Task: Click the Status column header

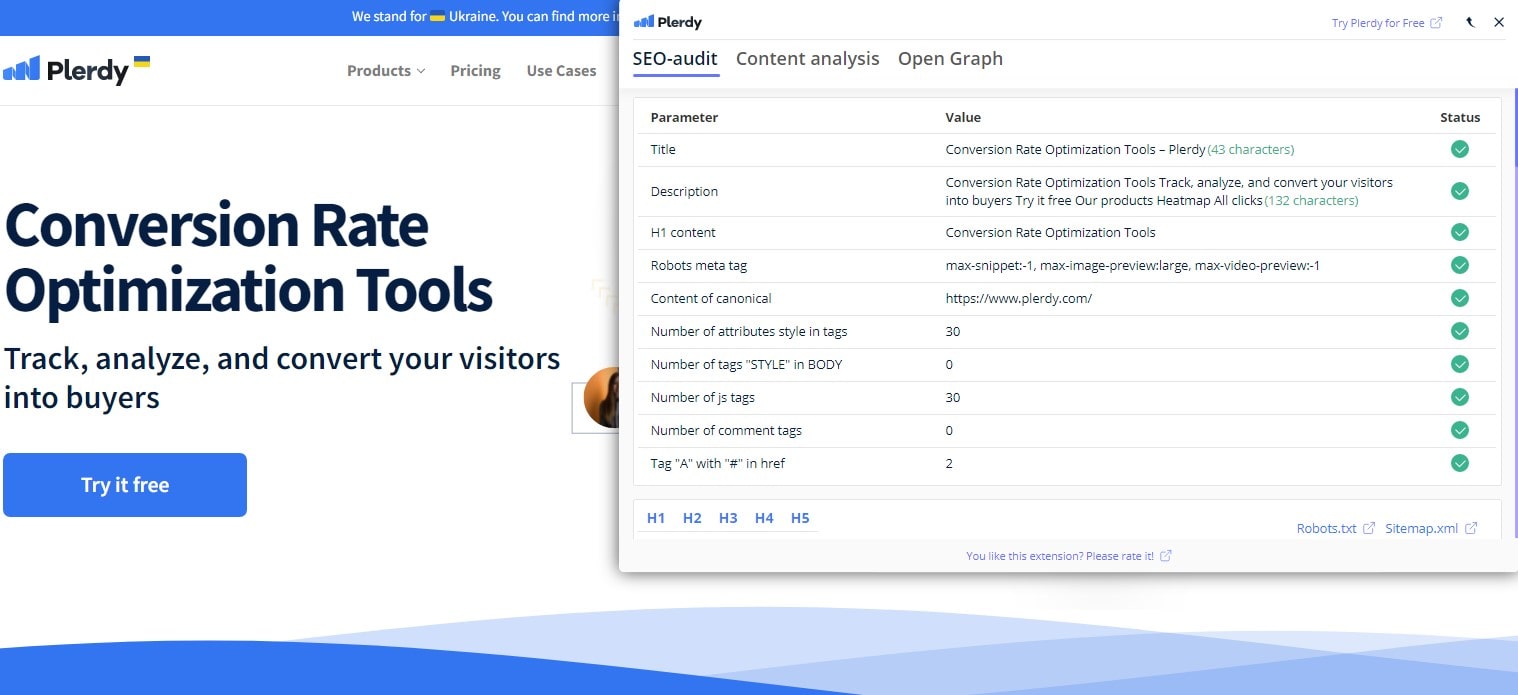Action: [x=1460, y=117]
